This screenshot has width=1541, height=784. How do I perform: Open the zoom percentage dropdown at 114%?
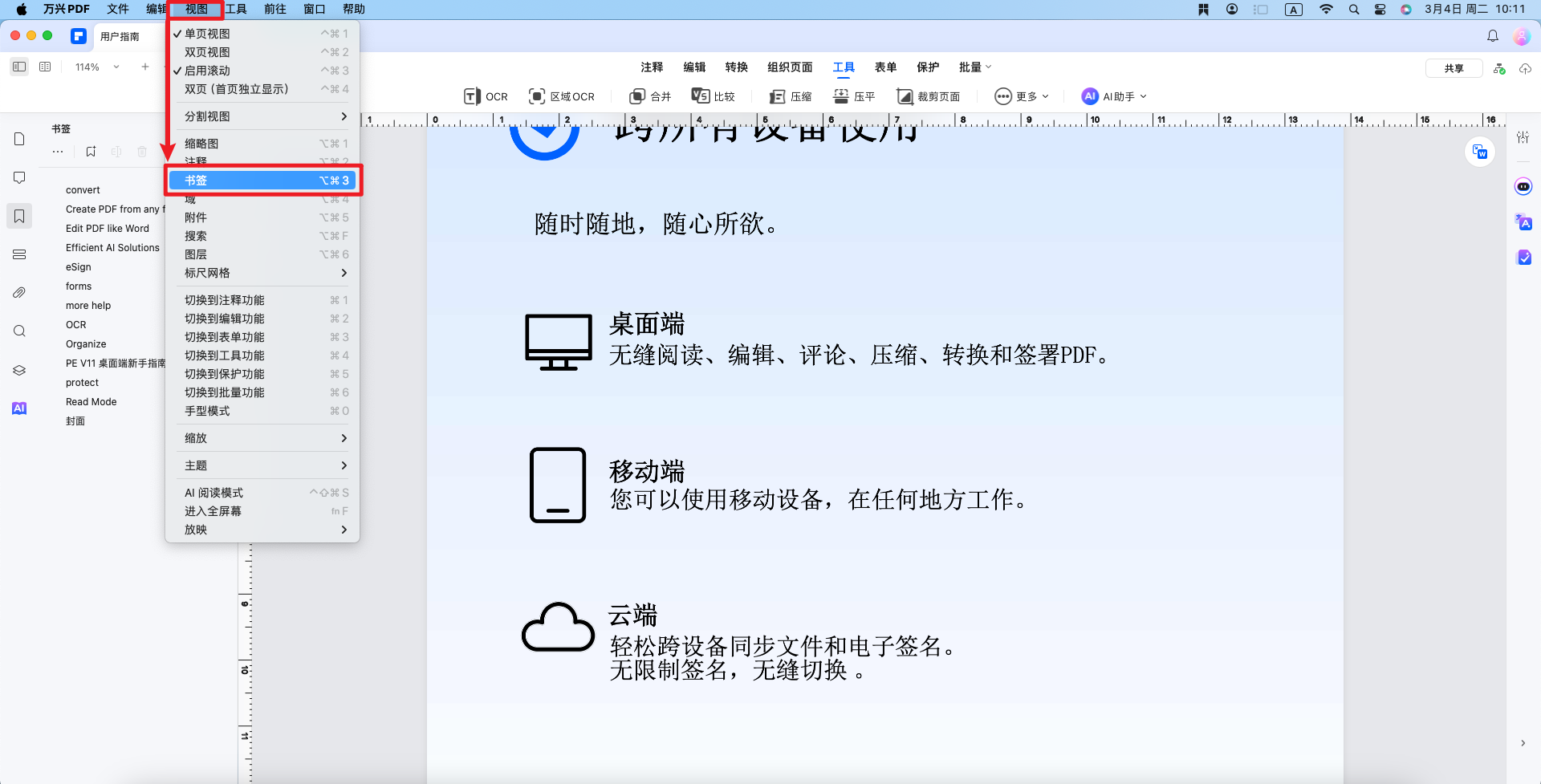pyautogui.click(x=97, y=67)
